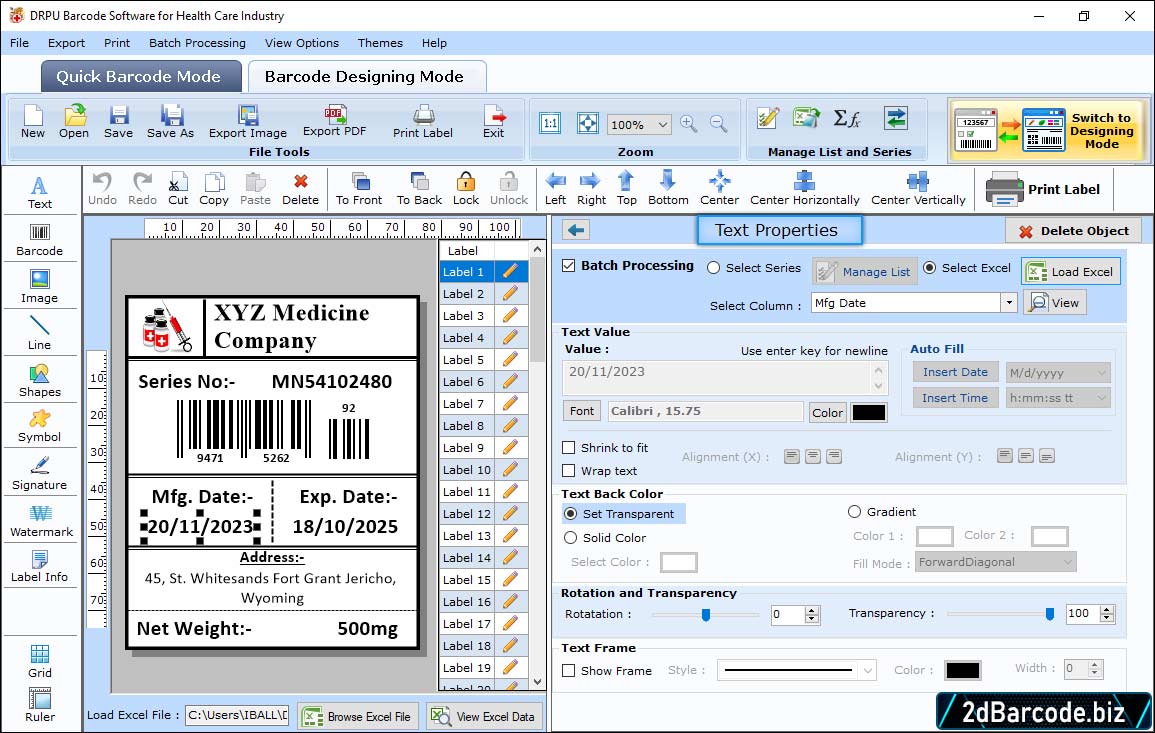The height and width of the screenshot is (733, 1155).
Task: Insert a Watermark
Action: point(41,521)
